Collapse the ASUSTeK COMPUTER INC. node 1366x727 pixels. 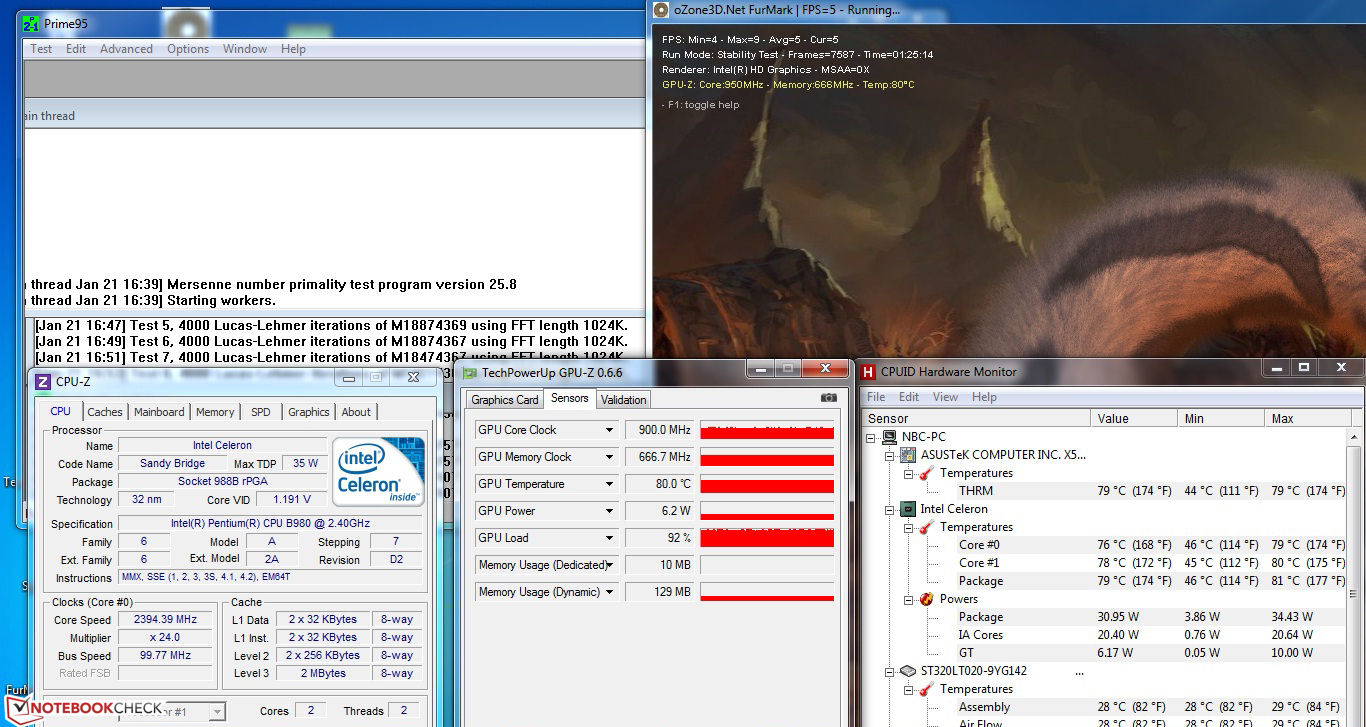tap(890, 455)
